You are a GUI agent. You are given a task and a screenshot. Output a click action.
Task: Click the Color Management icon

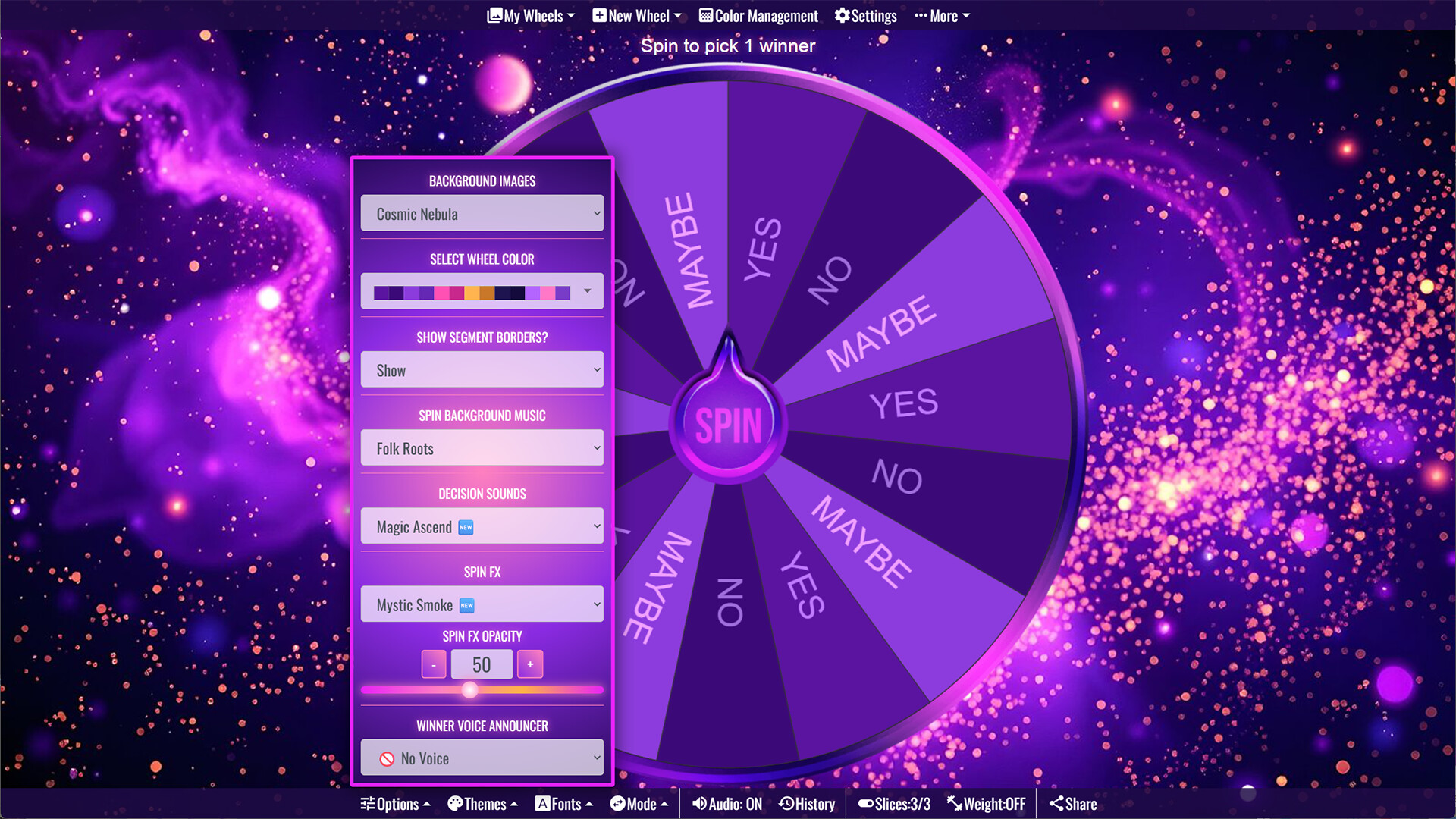(x=705, y=15)
